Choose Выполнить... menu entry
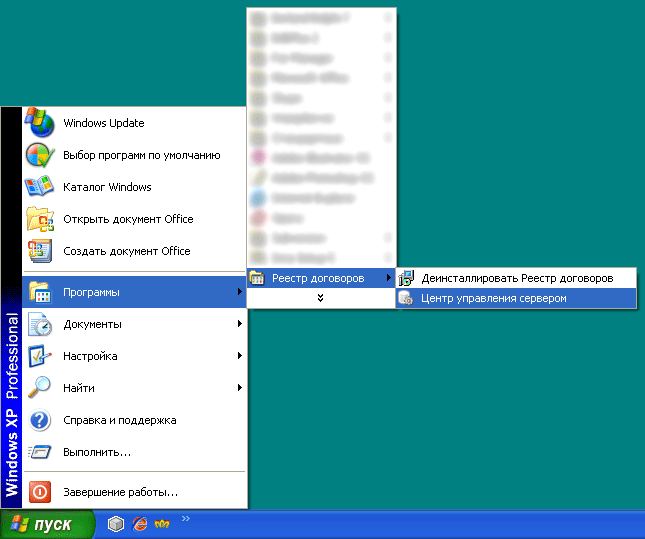Viewport: 645px width, 539px height. click(x=135, y=452)
